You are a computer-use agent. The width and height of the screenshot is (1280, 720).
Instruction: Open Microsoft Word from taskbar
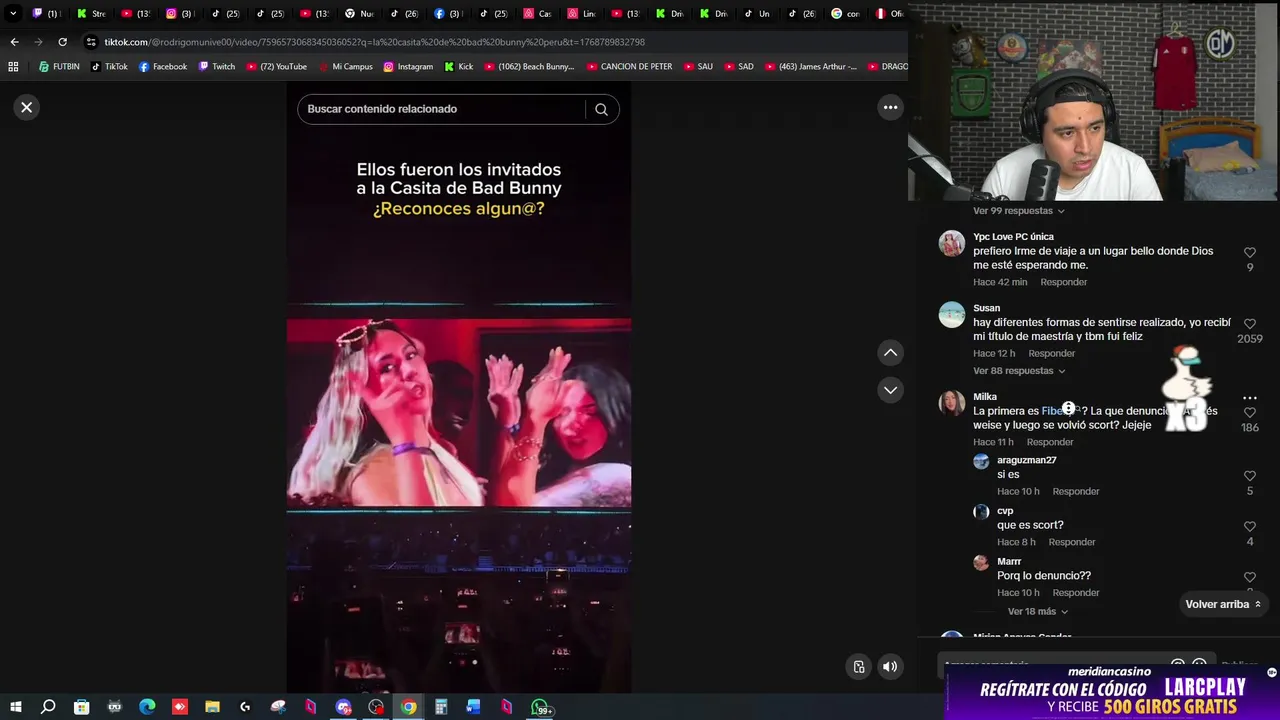pyautogui.click(x=474, y=707)
